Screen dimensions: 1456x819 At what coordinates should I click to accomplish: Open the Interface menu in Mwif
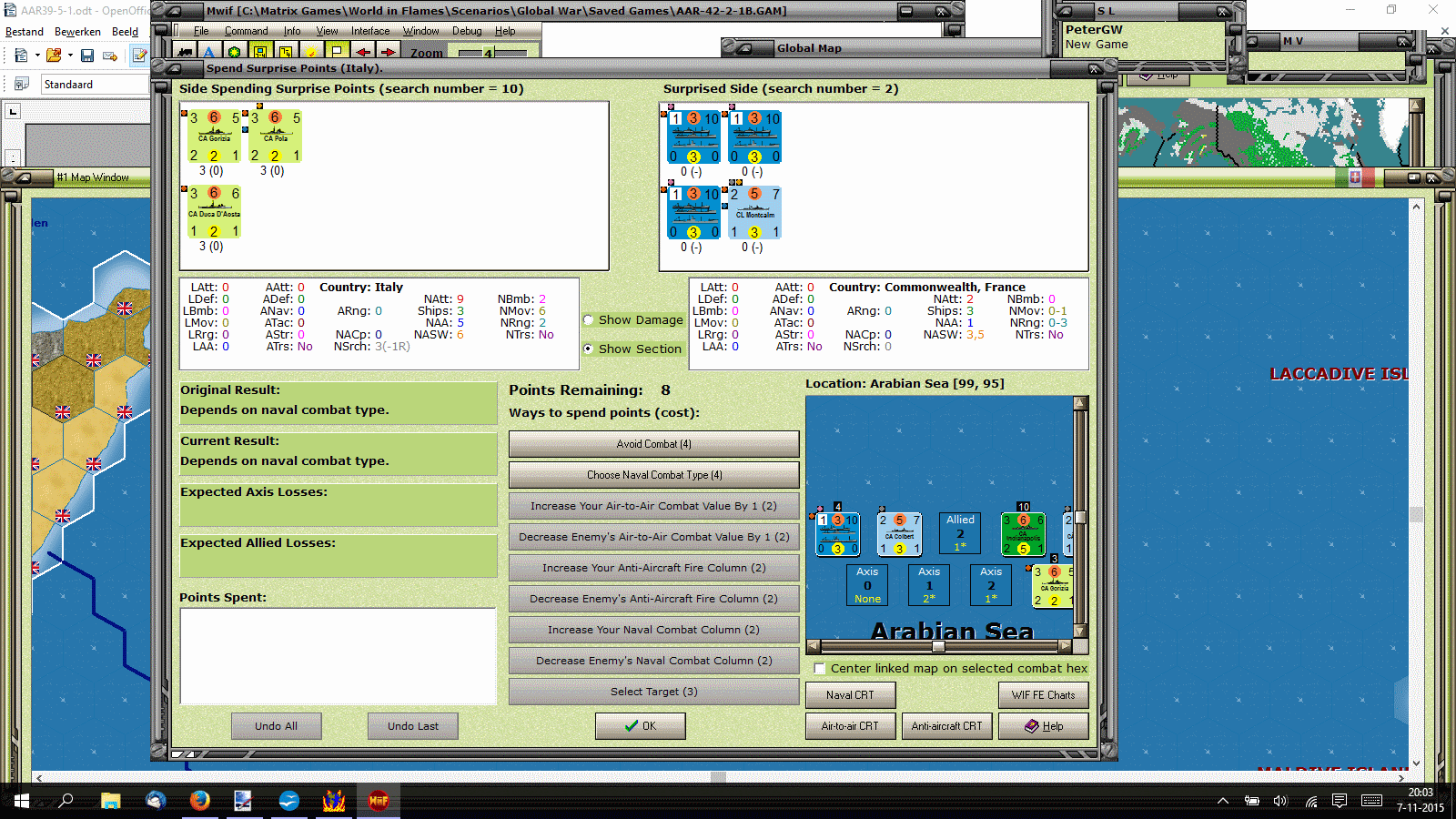click(x=370, y=31)
